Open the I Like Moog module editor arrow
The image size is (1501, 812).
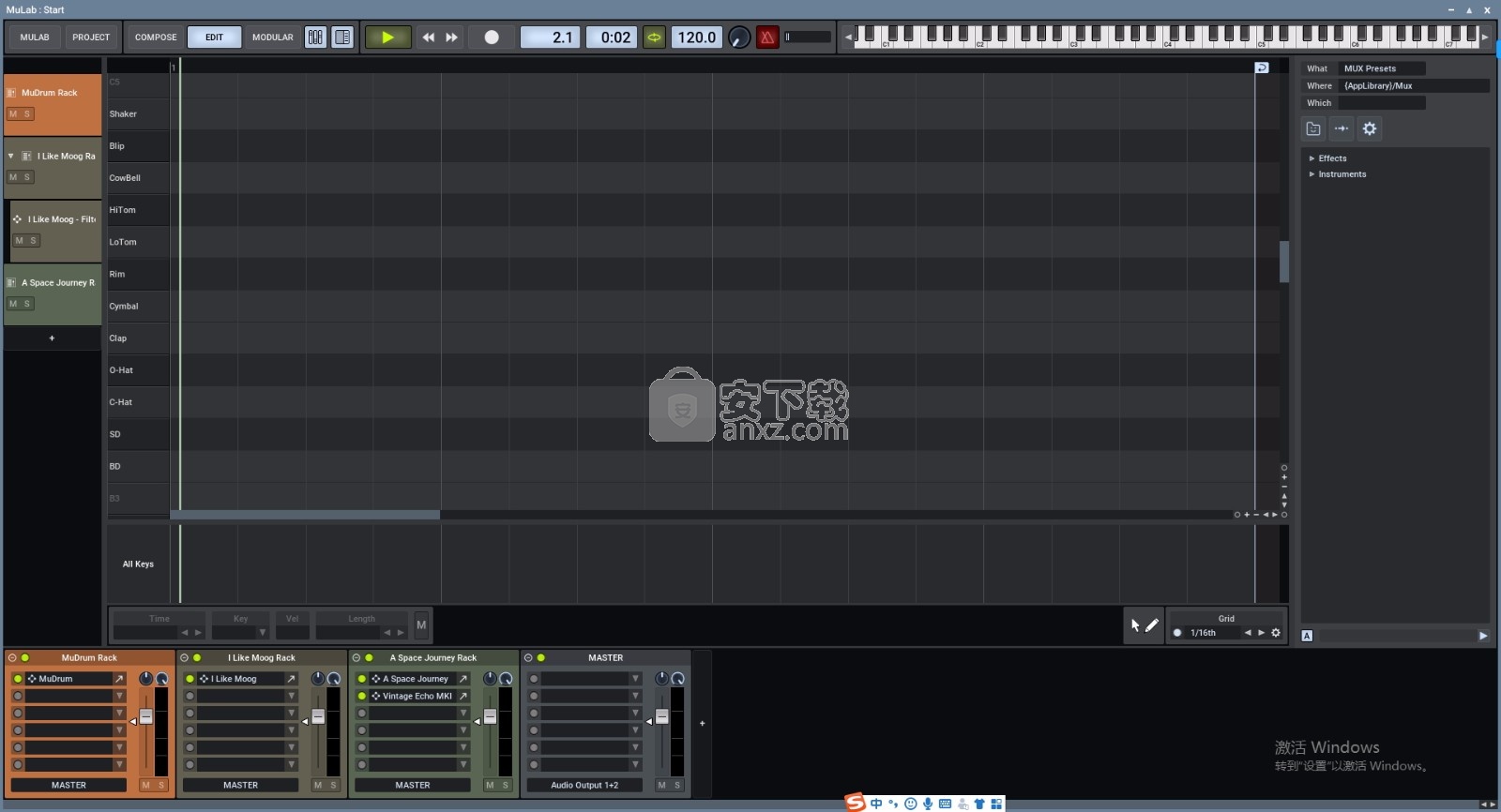[291, 679]
